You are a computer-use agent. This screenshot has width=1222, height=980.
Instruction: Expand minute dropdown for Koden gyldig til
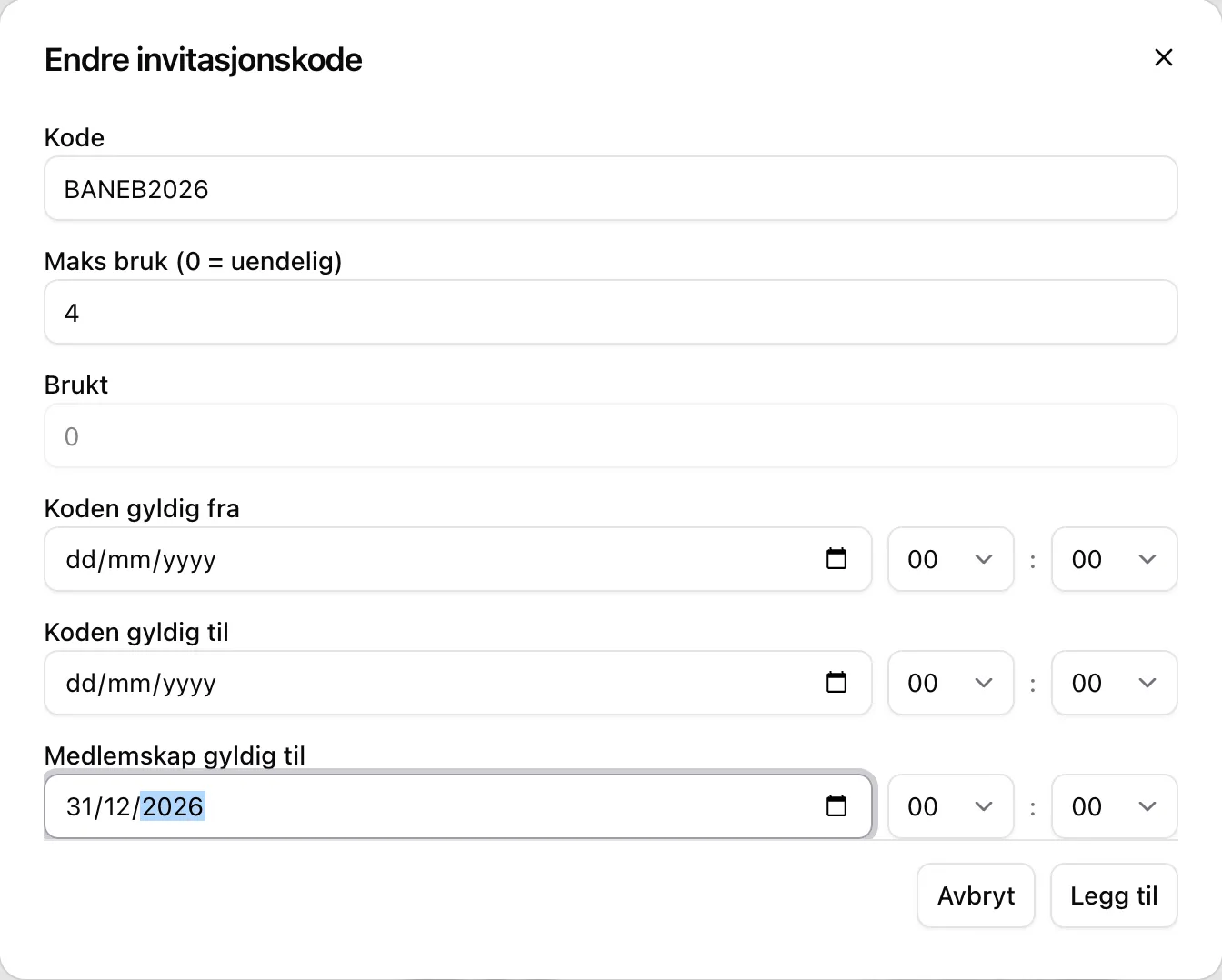(1114, 683)
